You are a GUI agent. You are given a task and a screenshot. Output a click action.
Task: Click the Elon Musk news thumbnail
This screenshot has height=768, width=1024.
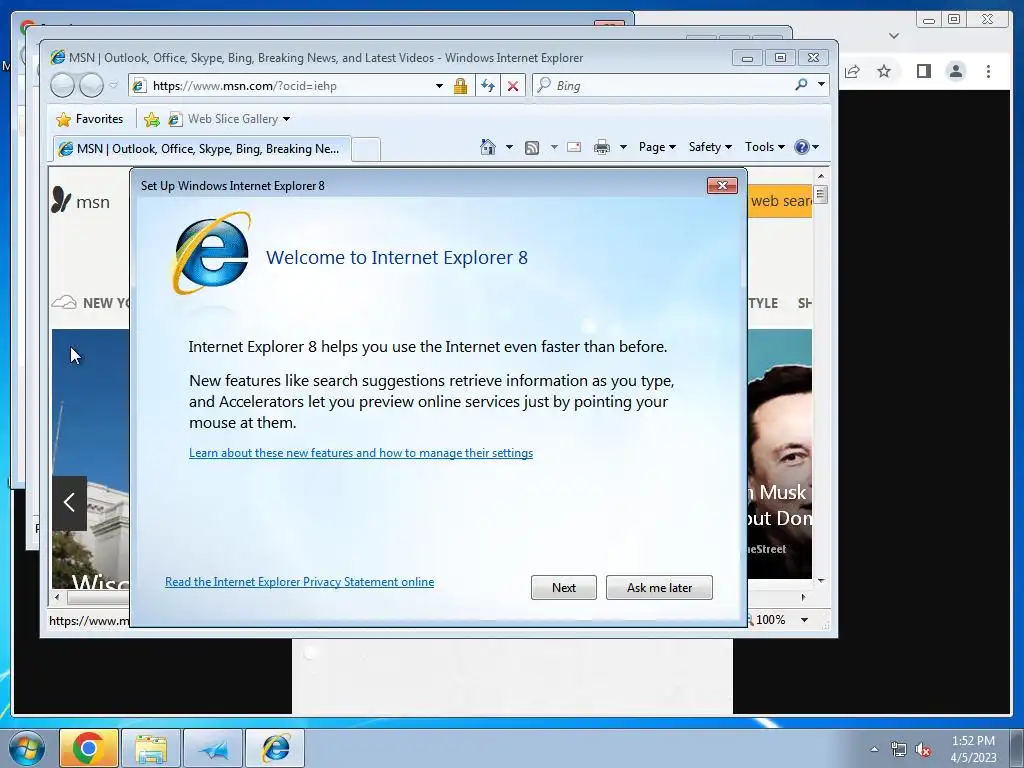(780, 454)
